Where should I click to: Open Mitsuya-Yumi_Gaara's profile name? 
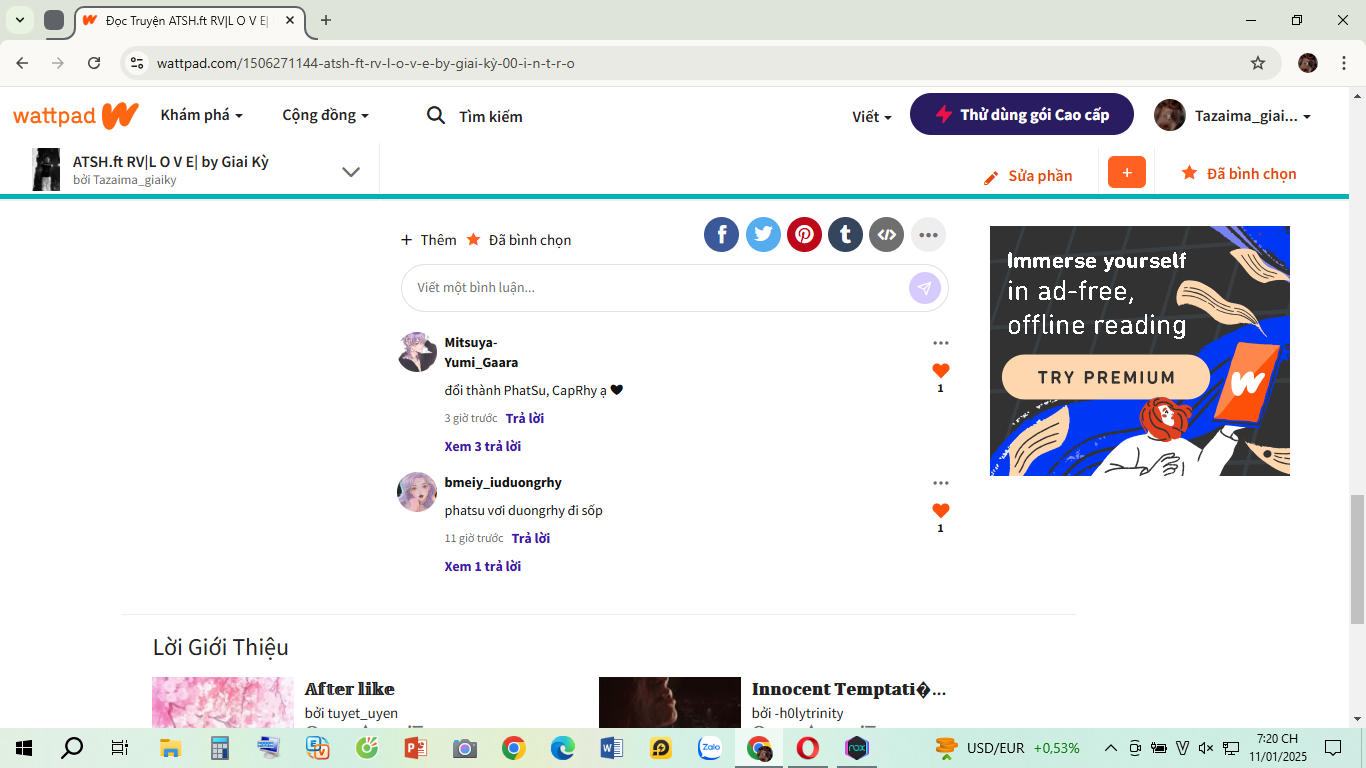[481, 352]
